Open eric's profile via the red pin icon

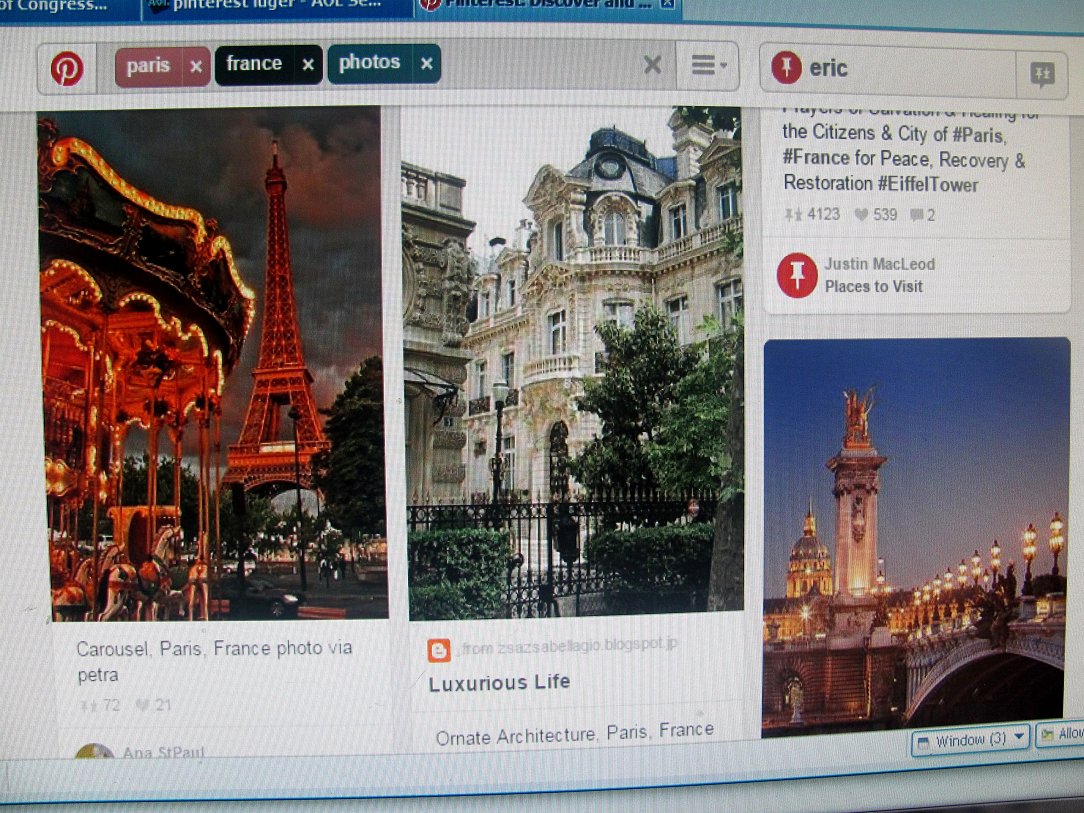pyautogui.click(x=786, y=68)
